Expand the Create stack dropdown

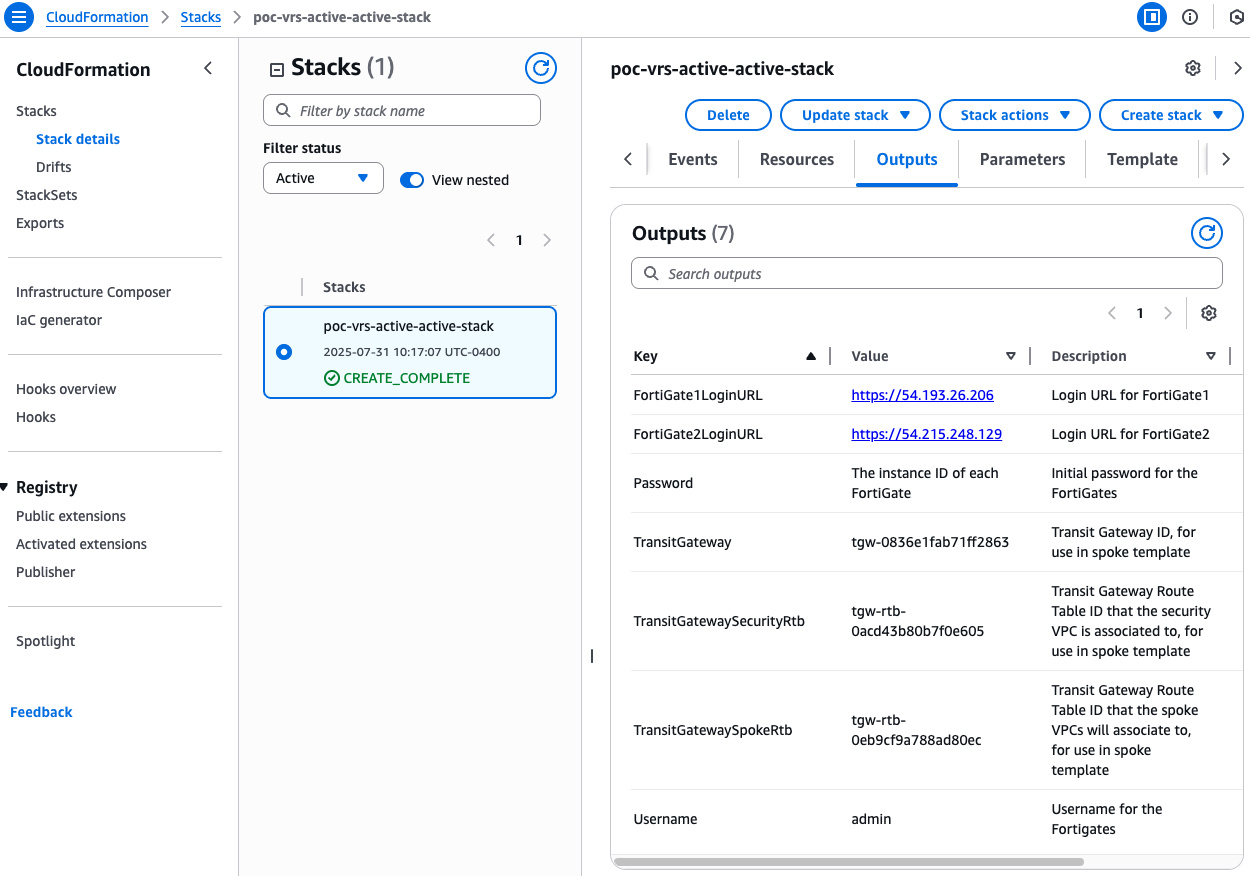(x=1171, y=115)
